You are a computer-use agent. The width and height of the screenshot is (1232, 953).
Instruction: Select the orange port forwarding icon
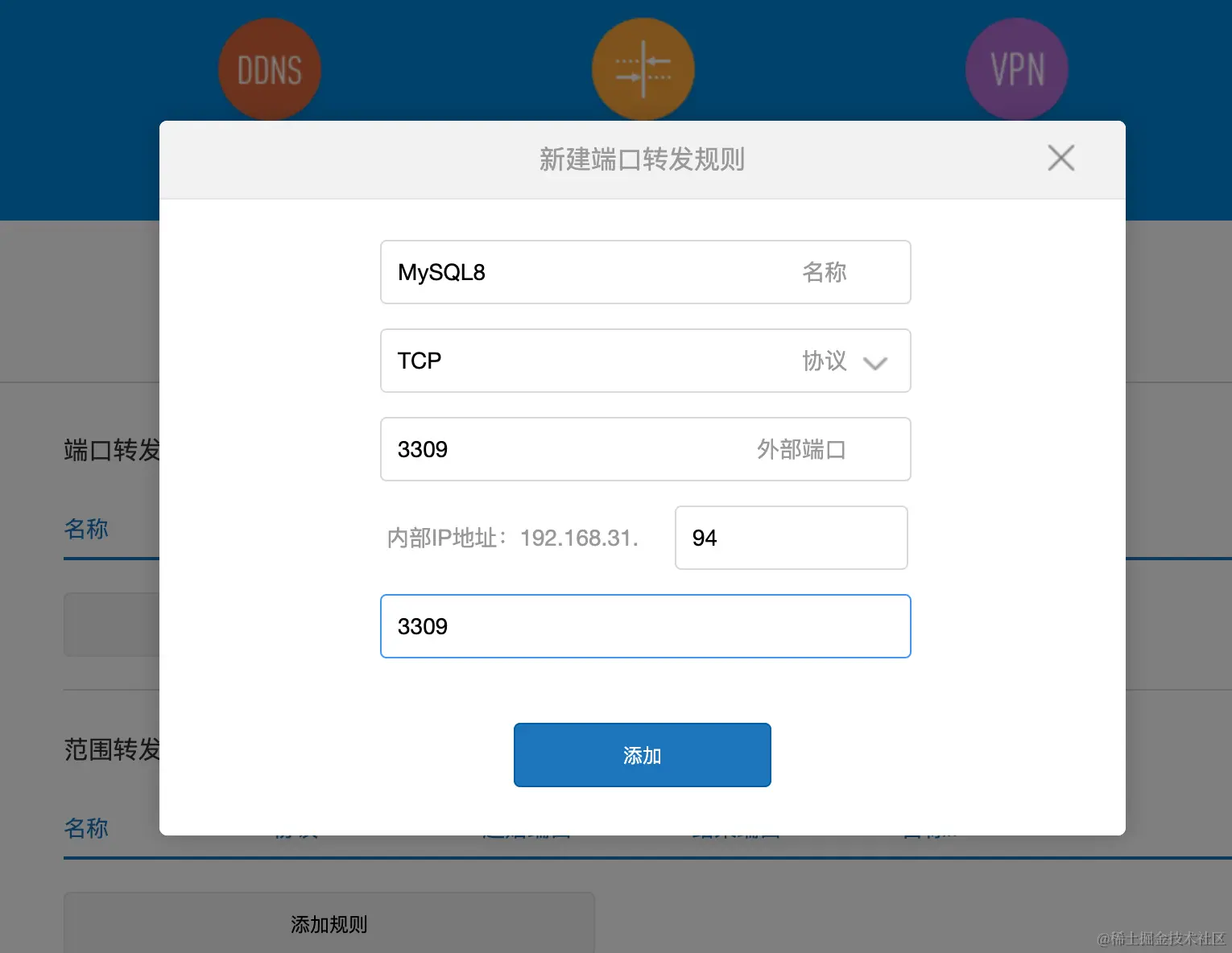[x=643, y=68]
